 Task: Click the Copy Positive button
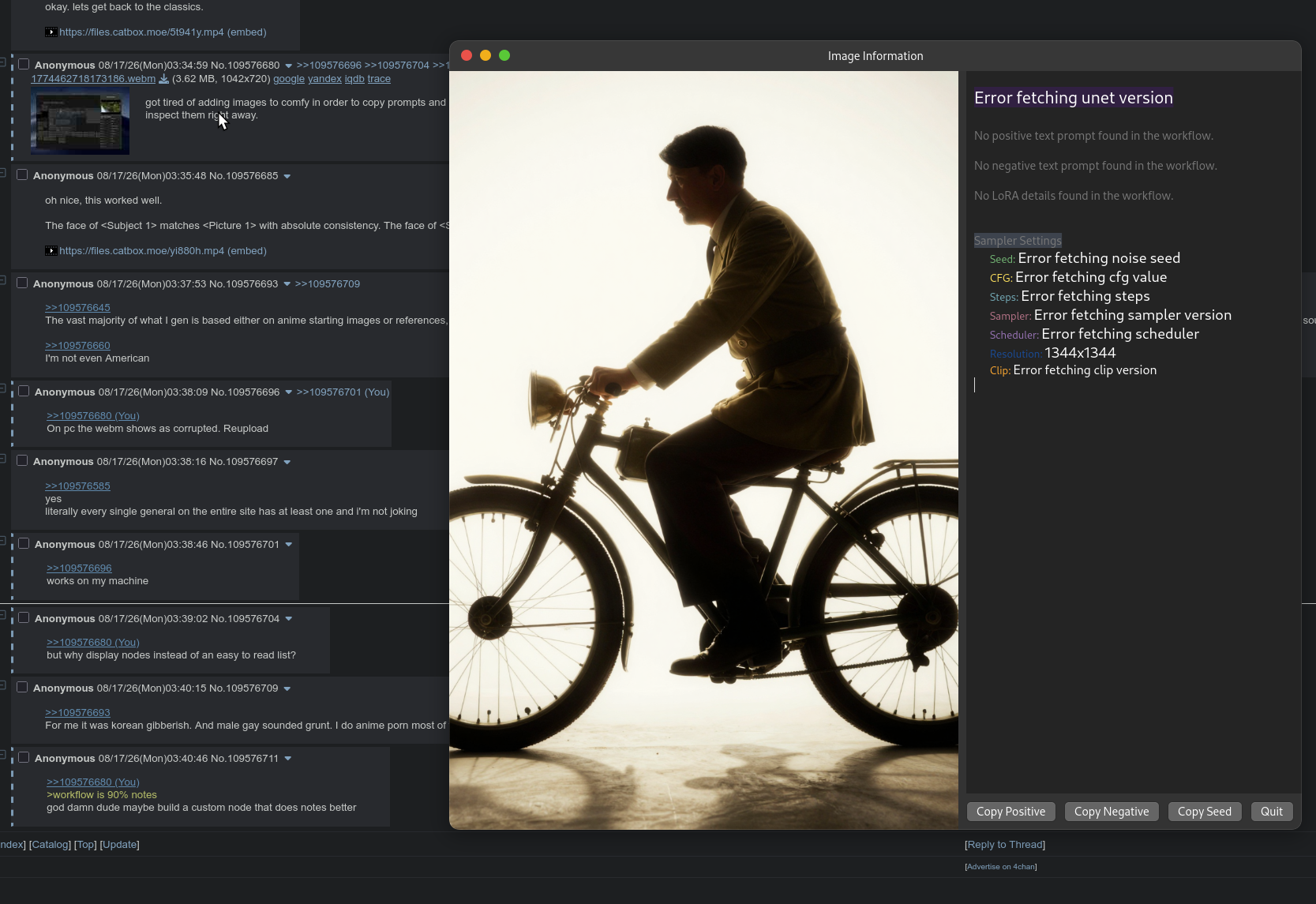[x=1010, y=812]
